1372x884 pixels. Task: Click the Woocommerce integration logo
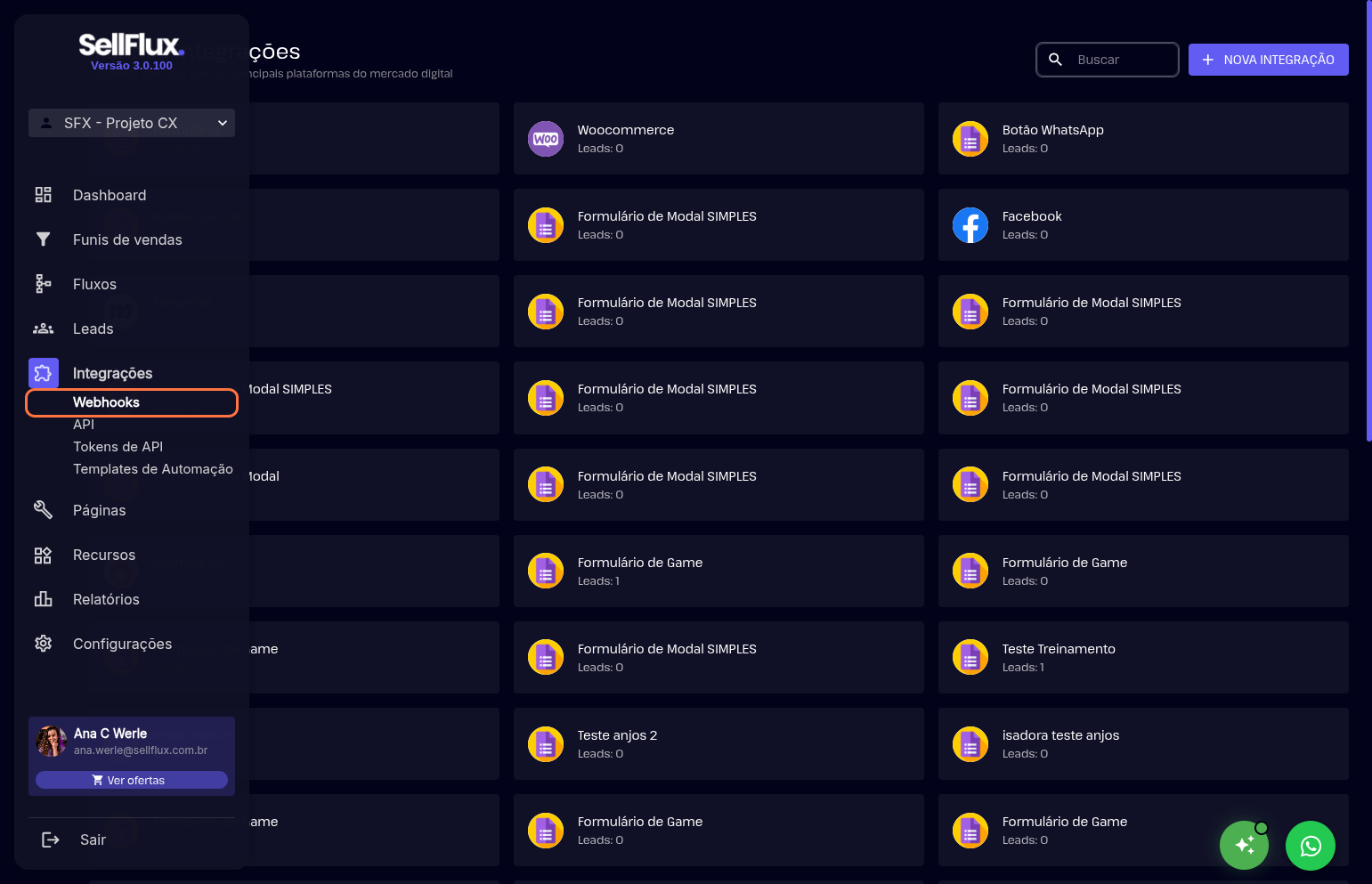(x=546, y=139)
